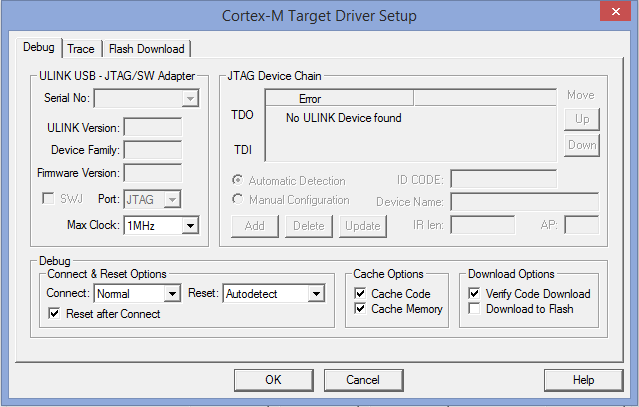The width and height of the screenshot is (639, 407).
Task: Click the Device Name field
Action: pyautogui.click(x=525, y=202)
